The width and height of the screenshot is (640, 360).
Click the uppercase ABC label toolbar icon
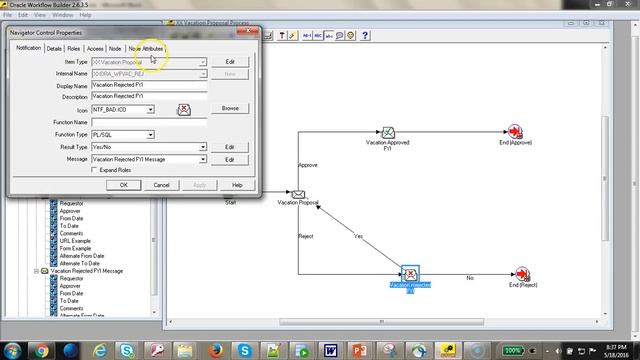coord(318,36)
